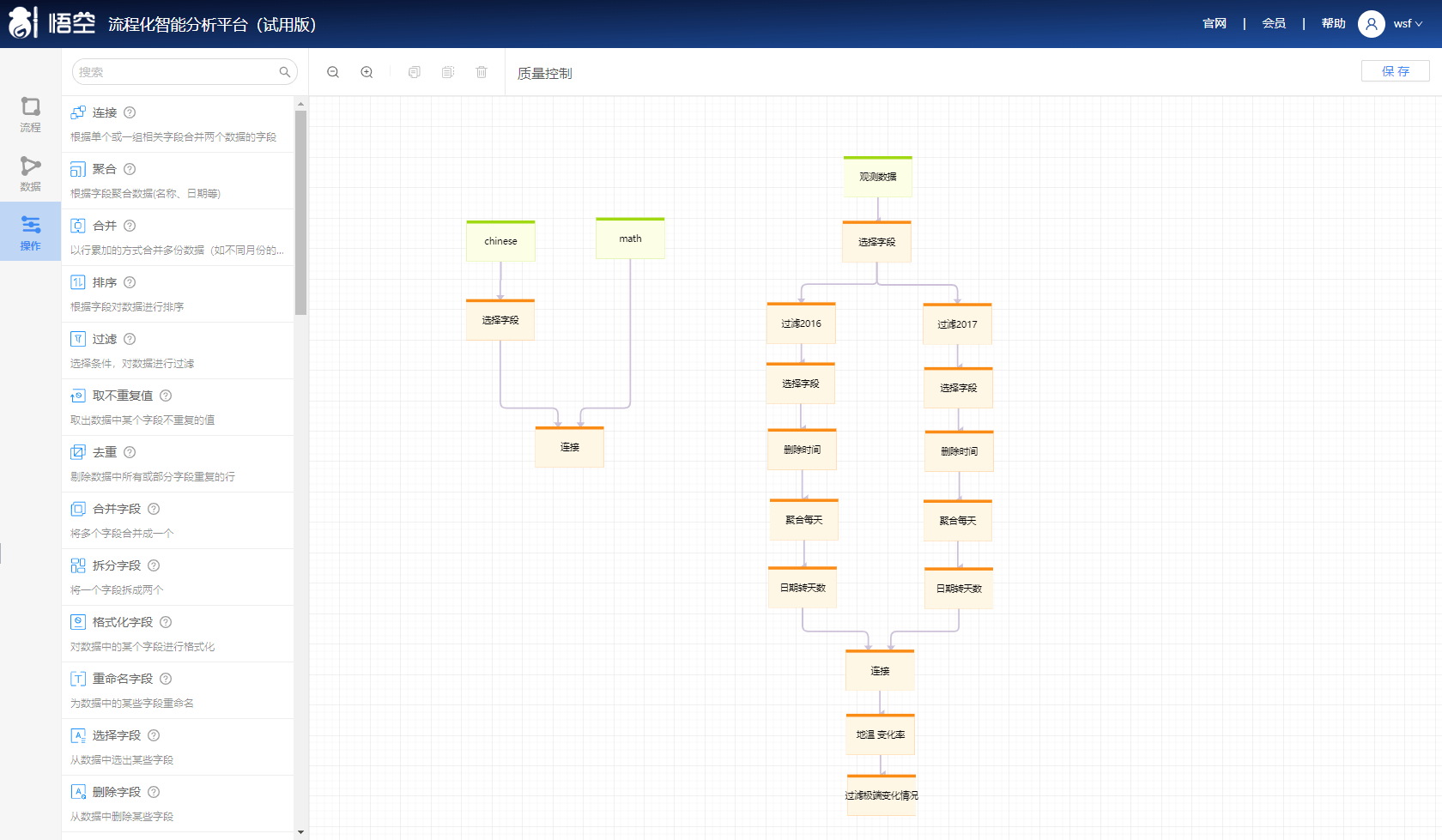Select the 选择字段 icon in the operations list
The image size is (1442, 840).
[78, 735]
